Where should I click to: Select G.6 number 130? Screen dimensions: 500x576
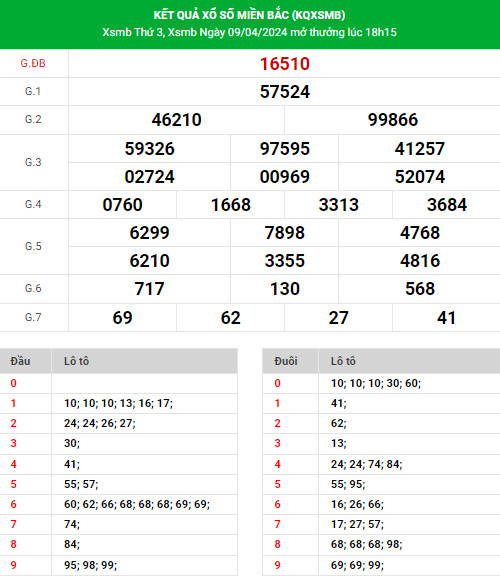pos(285,289)
